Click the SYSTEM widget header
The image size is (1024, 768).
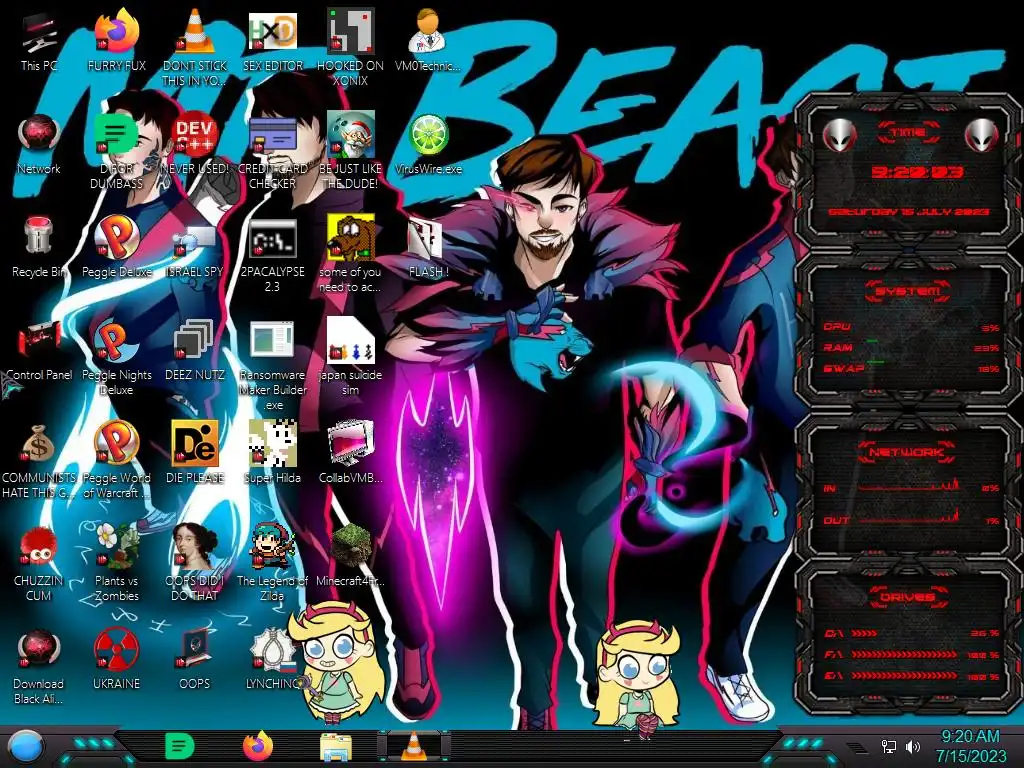(908, 291)
